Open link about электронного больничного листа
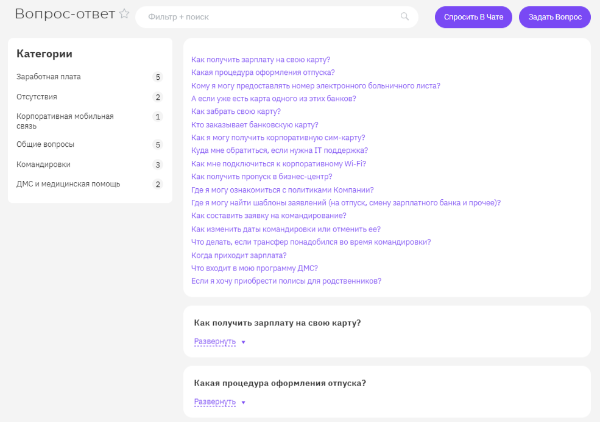Image resolution: width=600 pixels, height=422 pixels. click(x=316, y=86)
